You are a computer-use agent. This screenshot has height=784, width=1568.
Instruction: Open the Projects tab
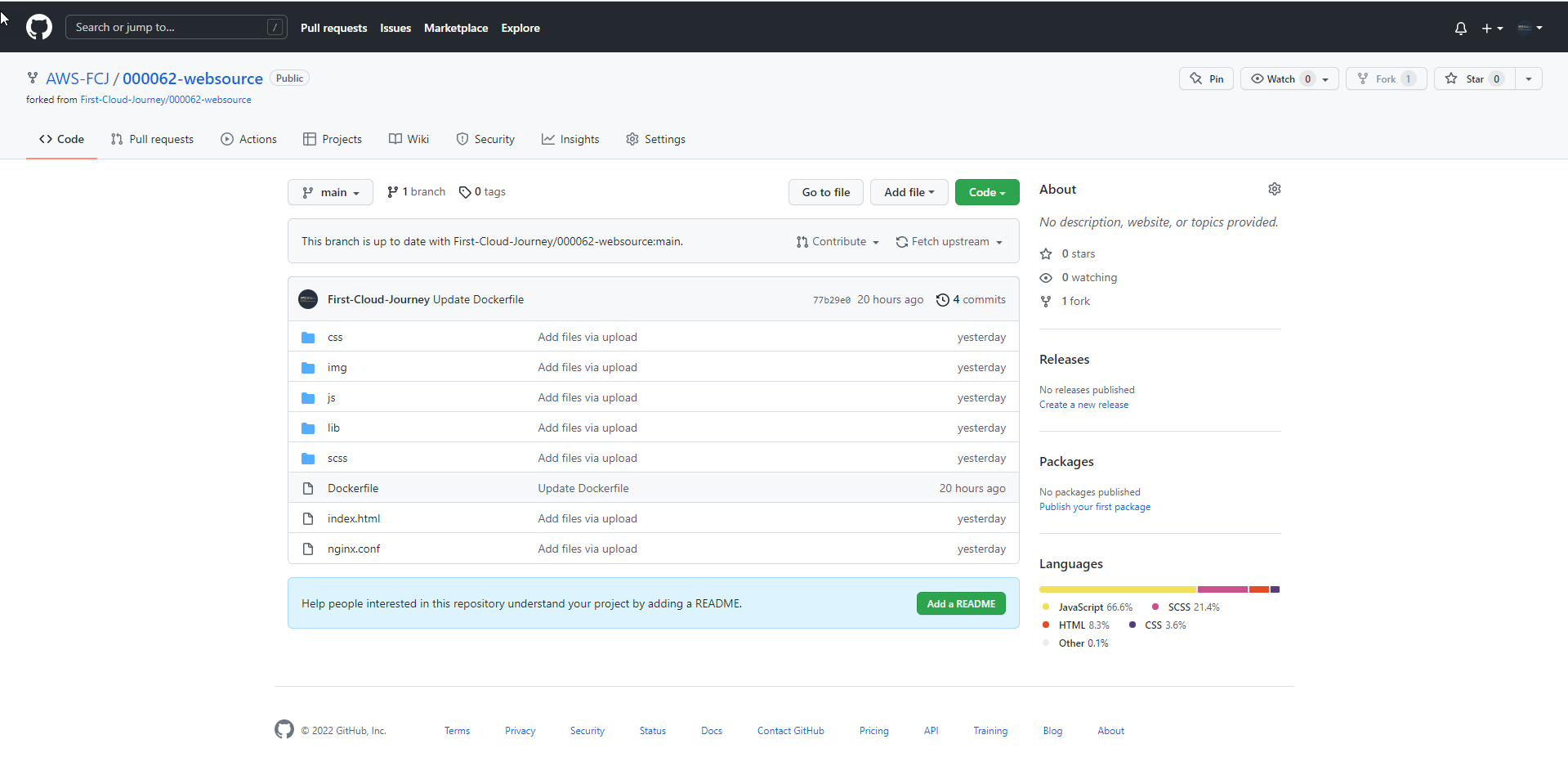(333, 139)
